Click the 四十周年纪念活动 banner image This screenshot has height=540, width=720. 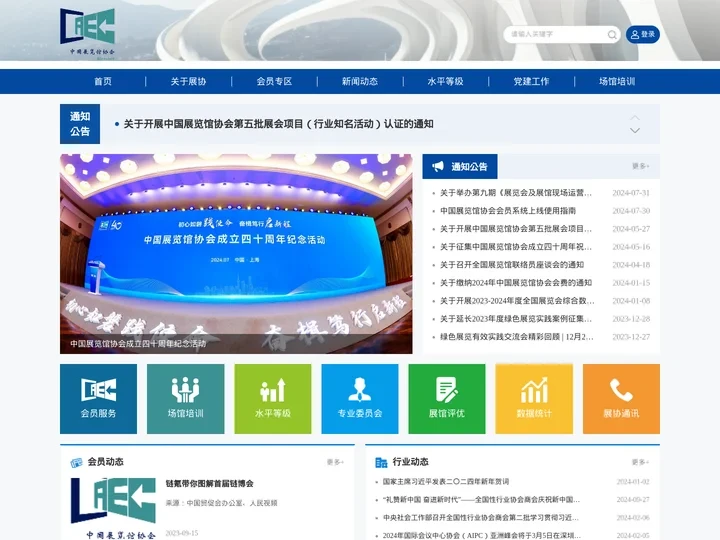(236, 253)
